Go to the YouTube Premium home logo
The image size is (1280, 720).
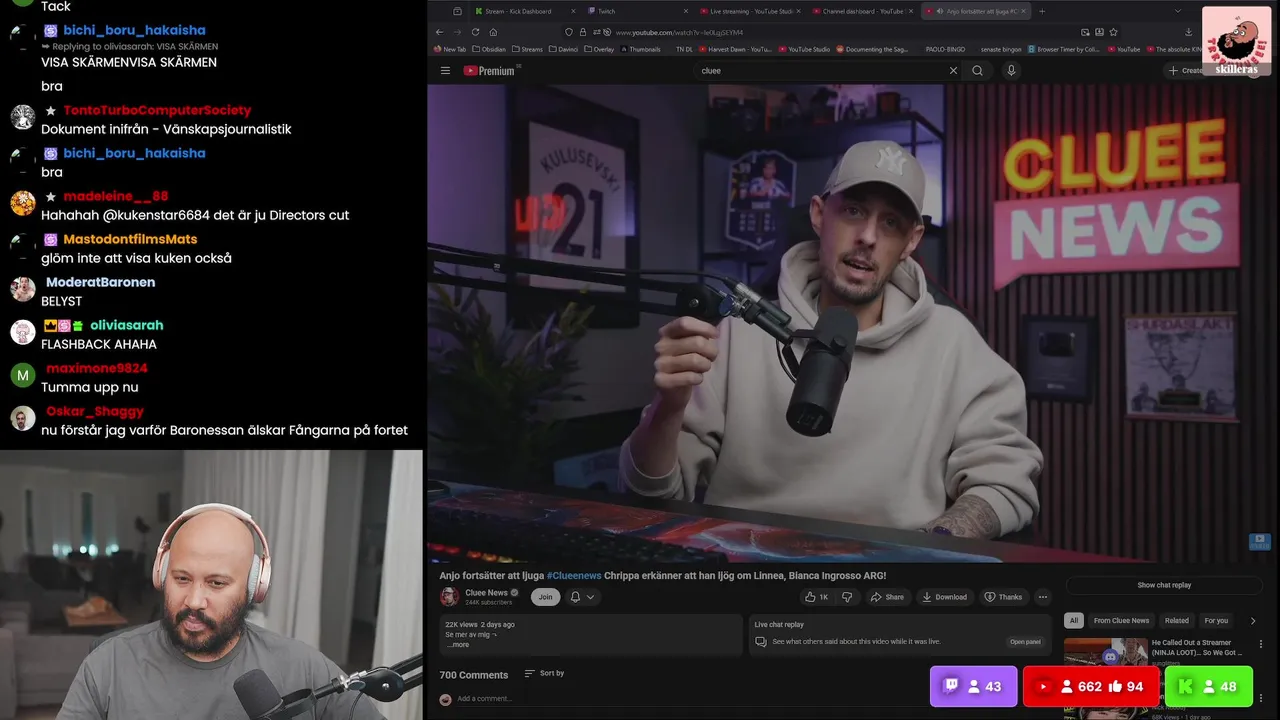pos(489,71)
